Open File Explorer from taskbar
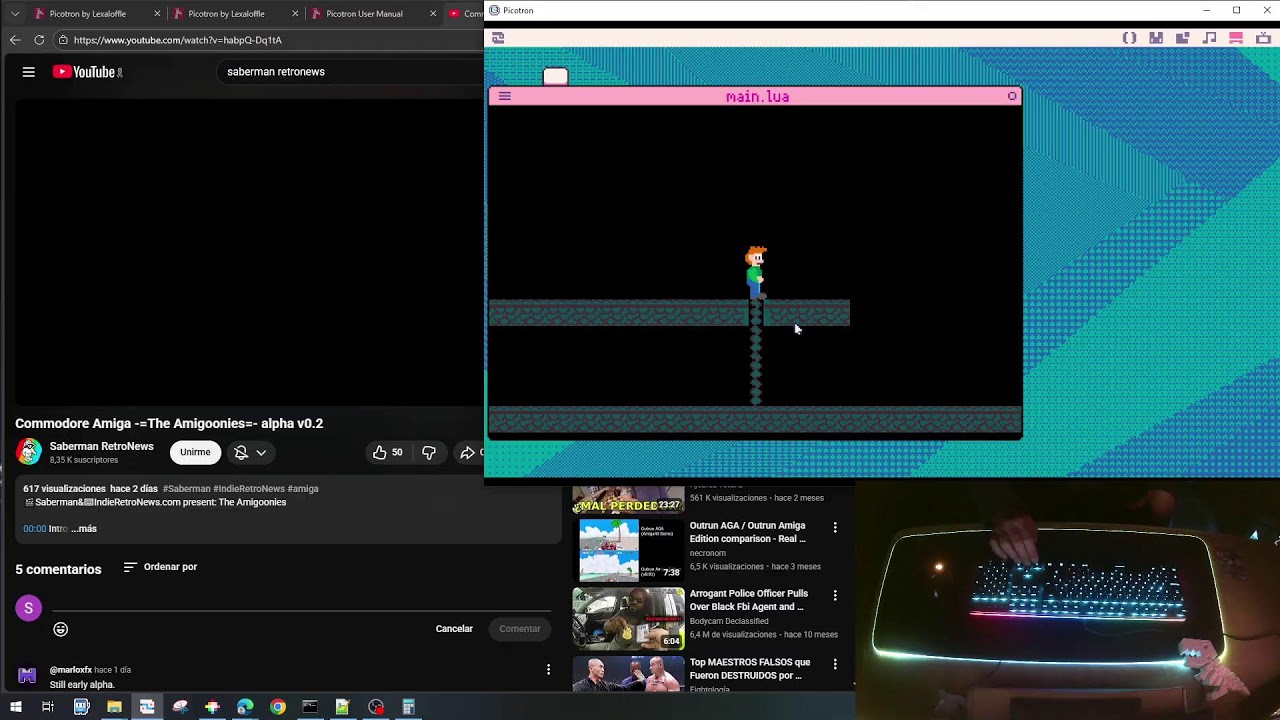Image resolution: width=1280 pixels, height=720 pixels. [x=114, y=707]
